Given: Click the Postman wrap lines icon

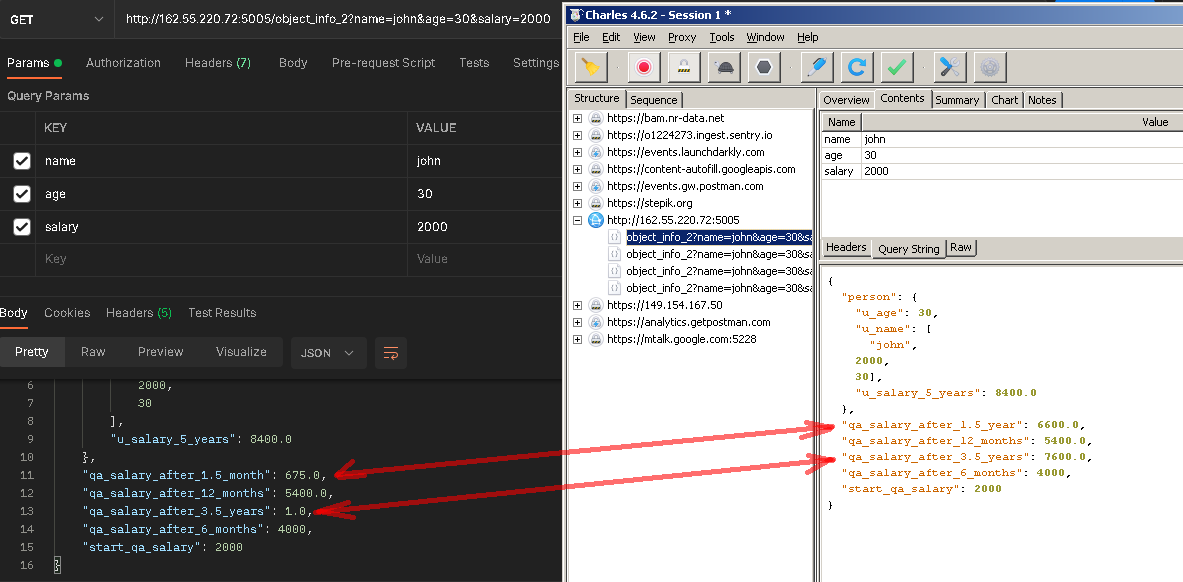Looking at the screenshot, I should tap(391, 353).
